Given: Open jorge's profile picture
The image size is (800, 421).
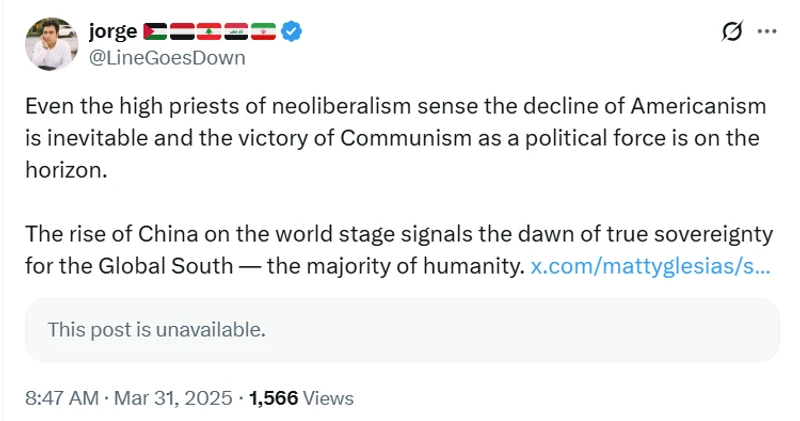Looking at the screenshot, I should click(51, 44).
